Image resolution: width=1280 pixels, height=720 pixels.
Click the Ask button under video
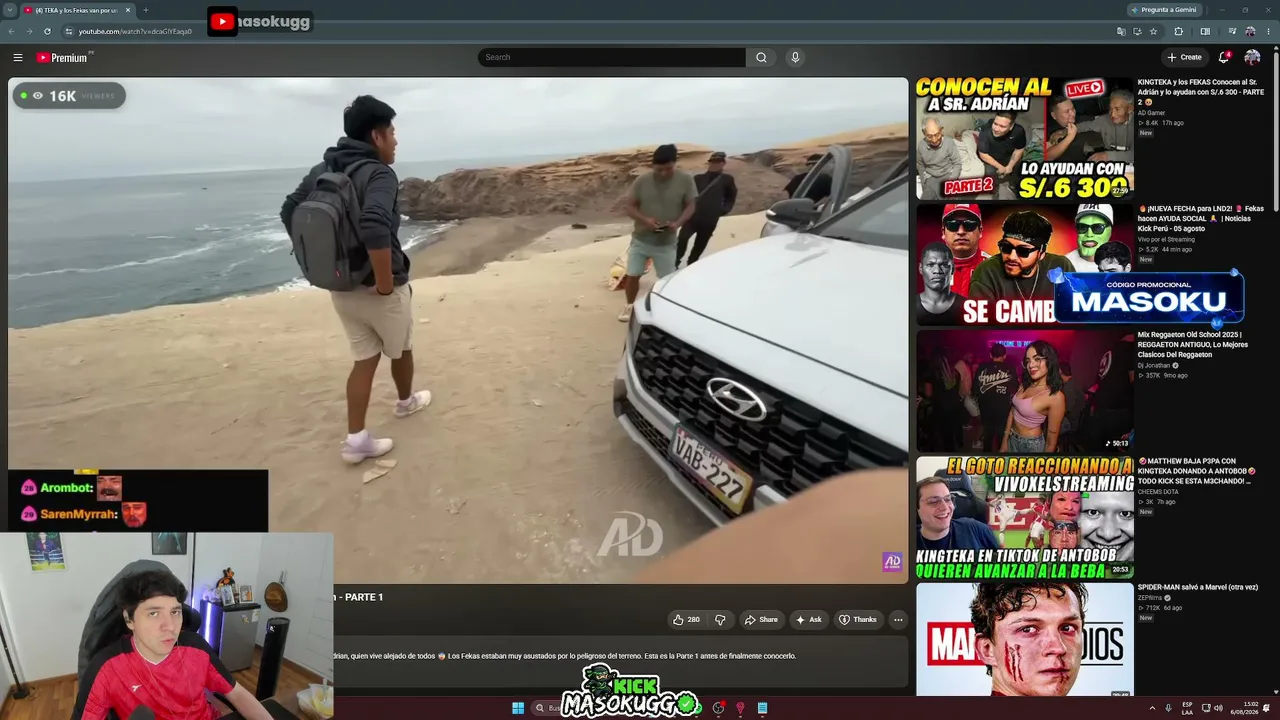click(x=809, y=620)
